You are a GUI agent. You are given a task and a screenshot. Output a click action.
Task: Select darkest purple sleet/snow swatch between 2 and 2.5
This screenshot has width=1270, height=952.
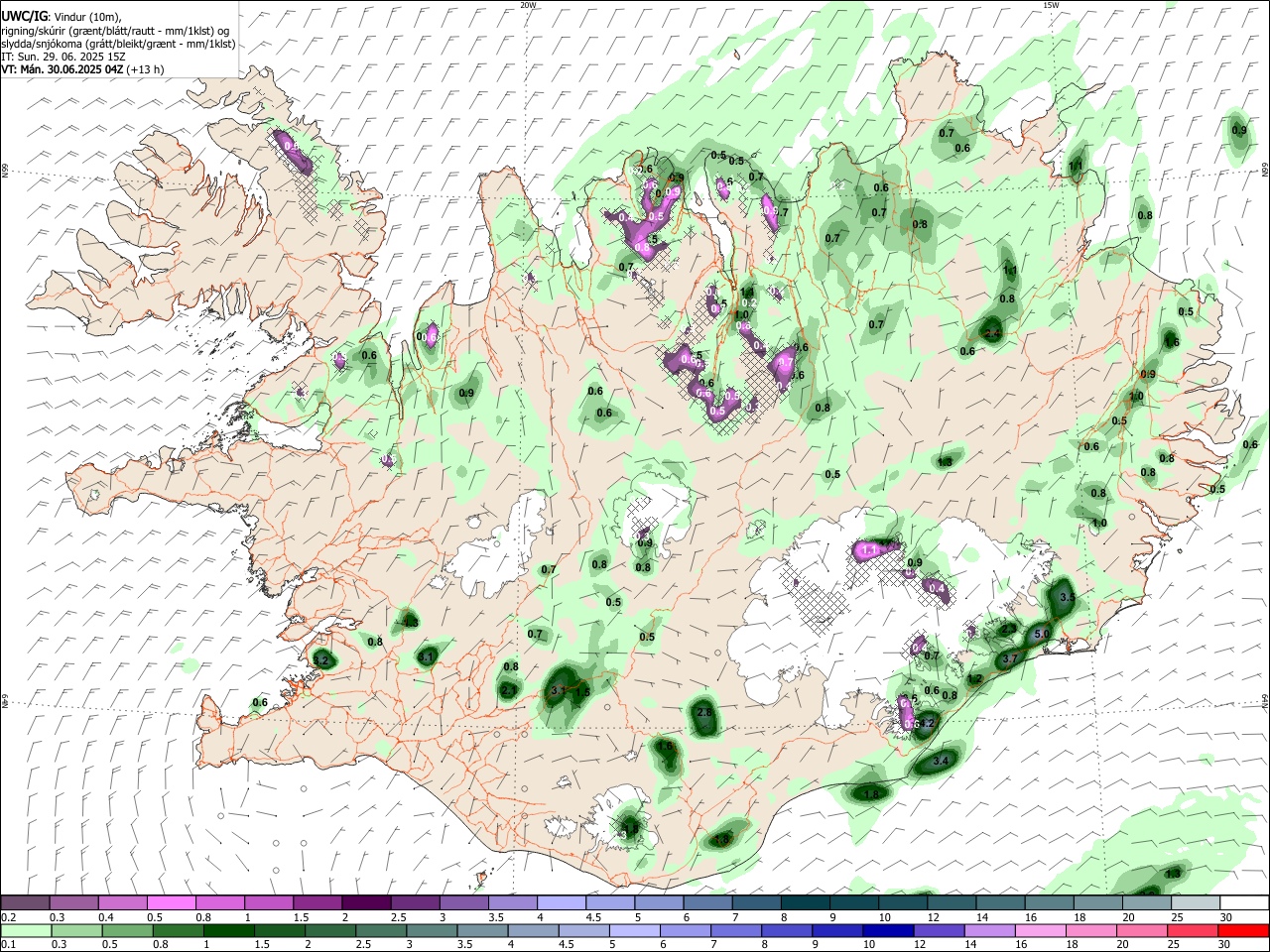click(x=365, y=903)
